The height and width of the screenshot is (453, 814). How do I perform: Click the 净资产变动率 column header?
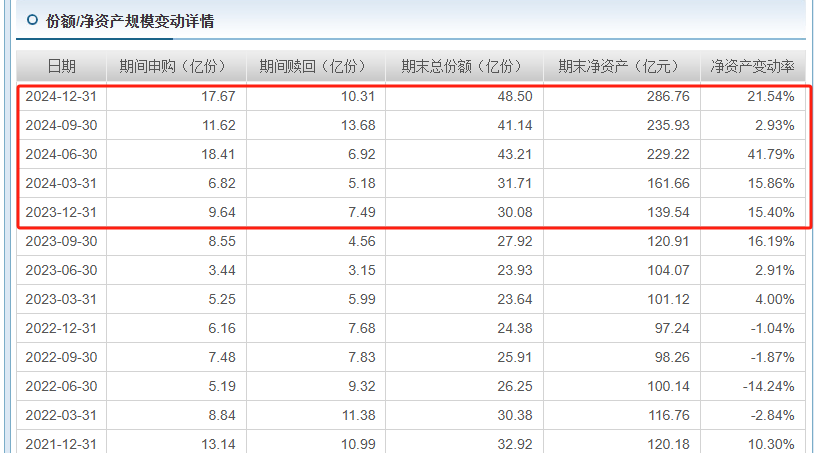click(752, 67)
